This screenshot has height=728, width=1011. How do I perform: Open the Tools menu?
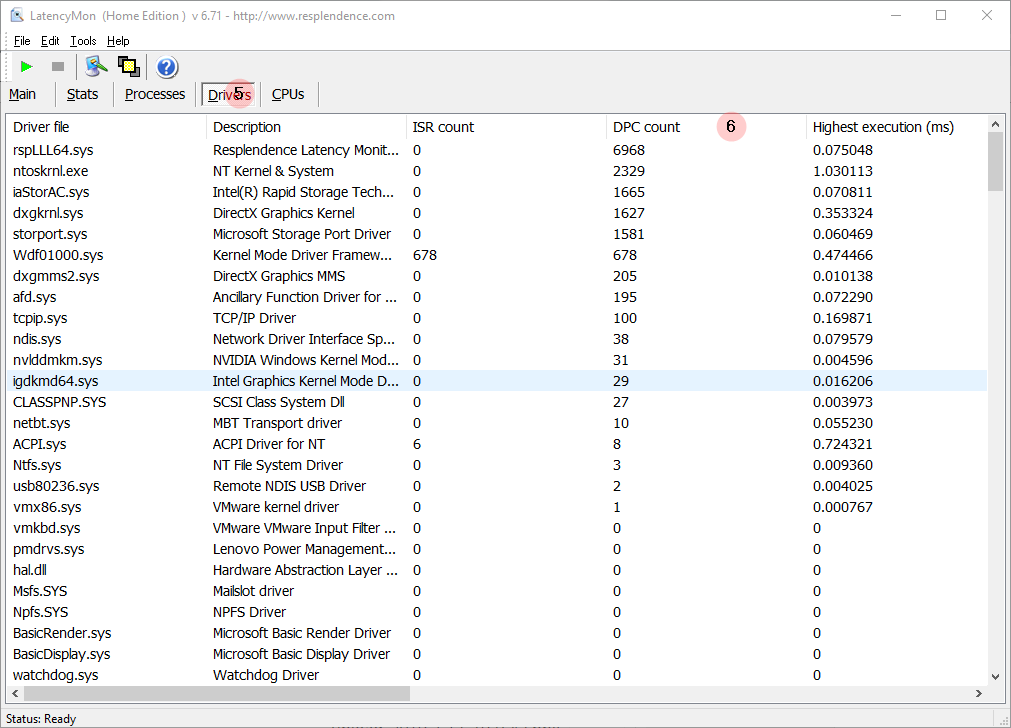click(x=83, y=41)
